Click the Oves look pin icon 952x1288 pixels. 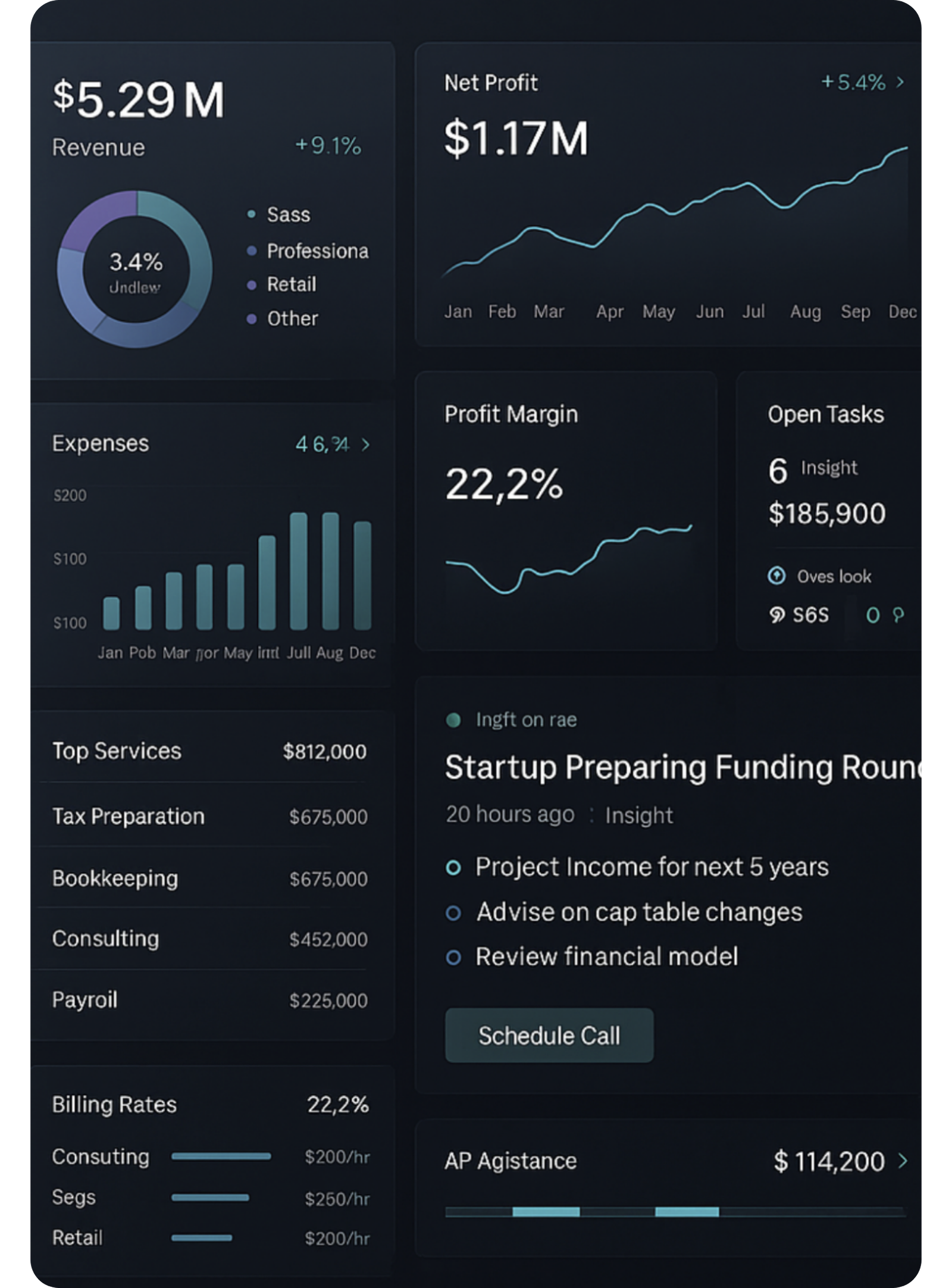click(x=778, y=576)
